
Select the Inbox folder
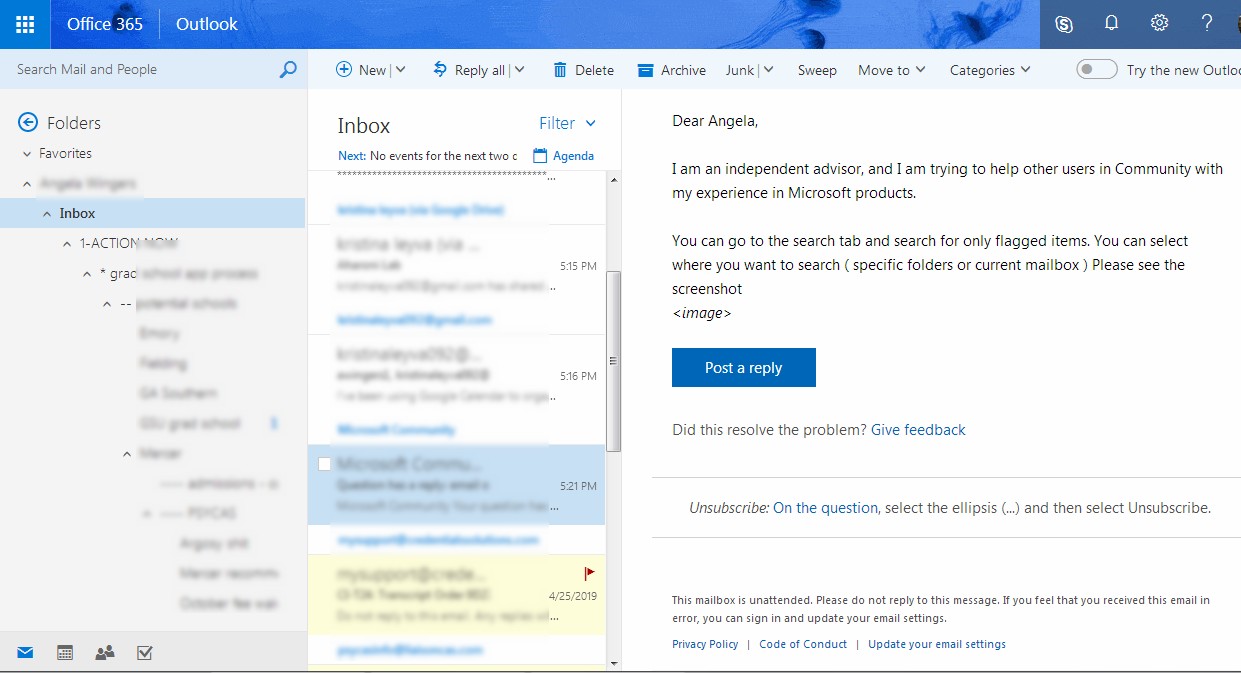coord(152,213)
